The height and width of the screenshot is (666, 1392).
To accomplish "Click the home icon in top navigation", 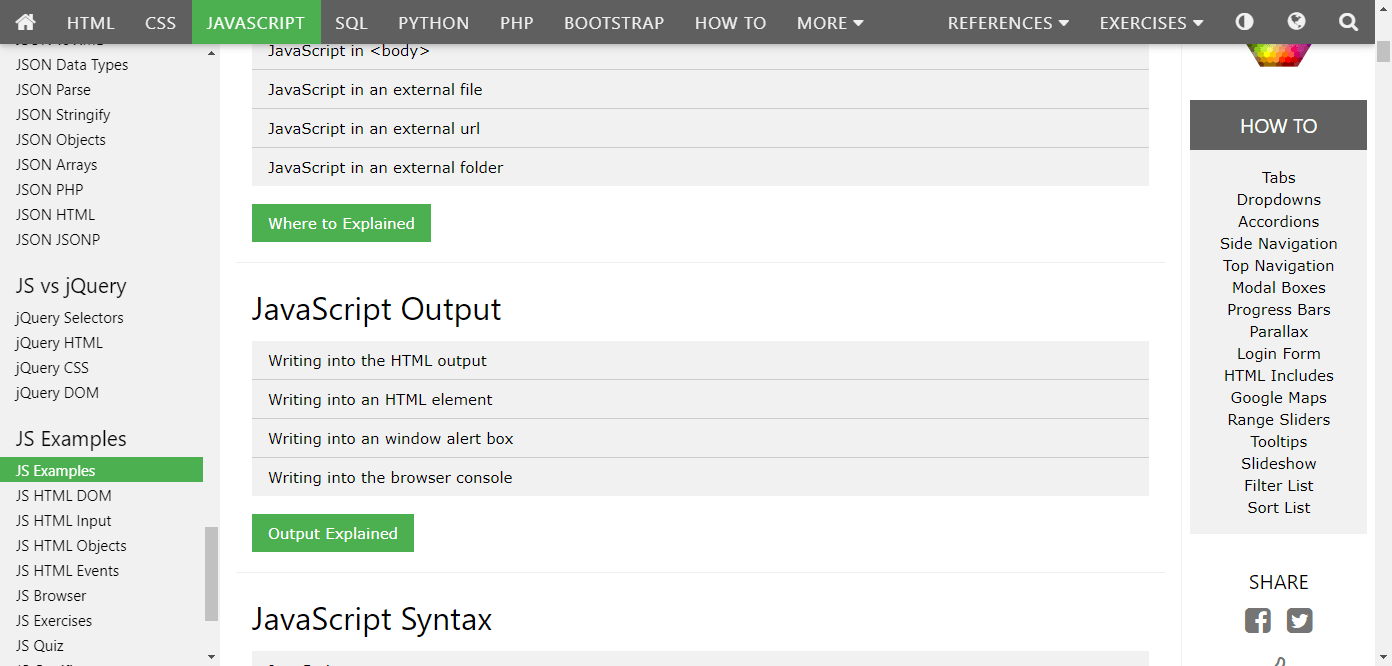I will click(x=26, y=22).
